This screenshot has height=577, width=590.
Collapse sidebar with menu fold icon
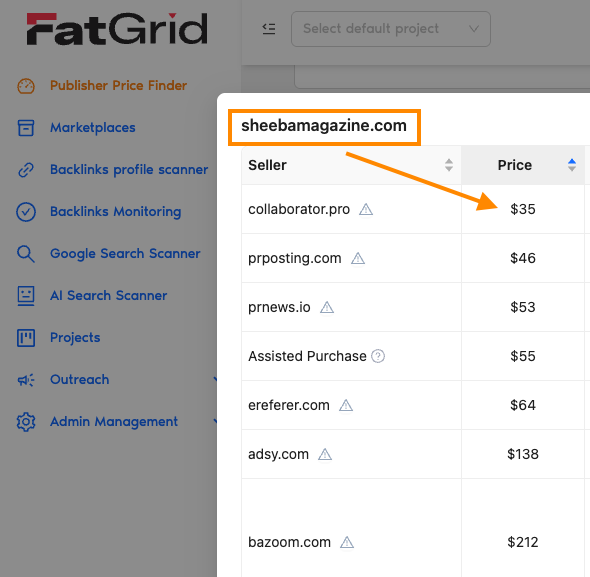pos(269,29)
